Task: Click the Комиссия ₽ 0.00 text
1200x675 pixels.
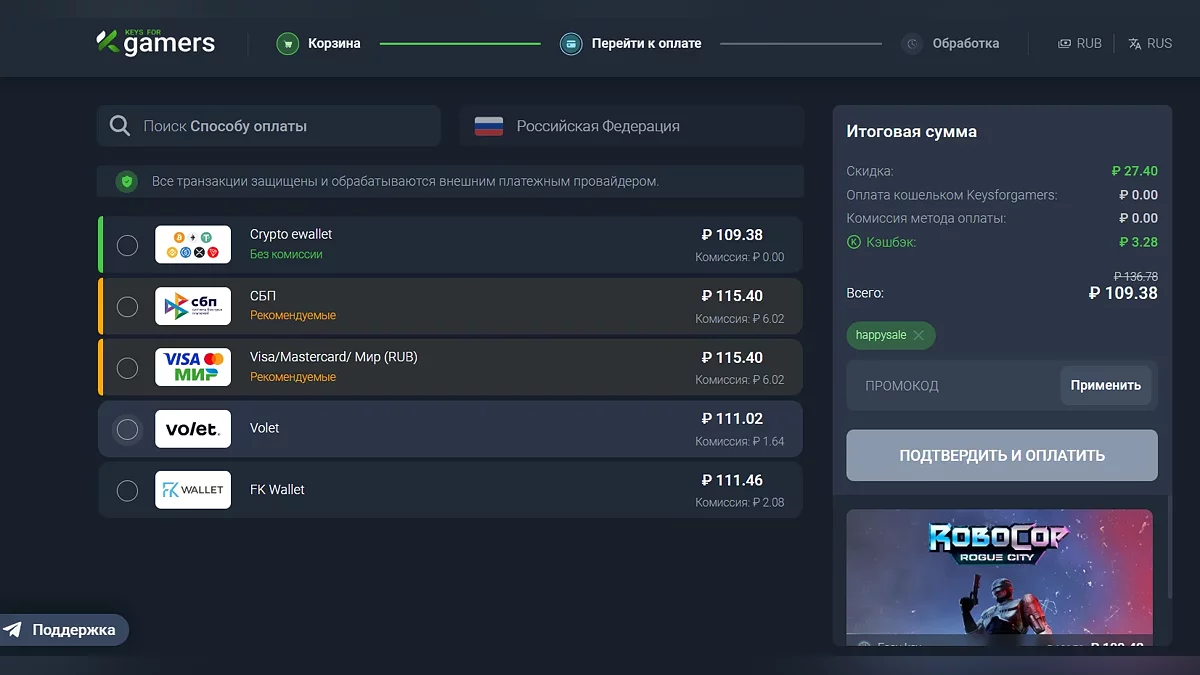Action: 740,257
